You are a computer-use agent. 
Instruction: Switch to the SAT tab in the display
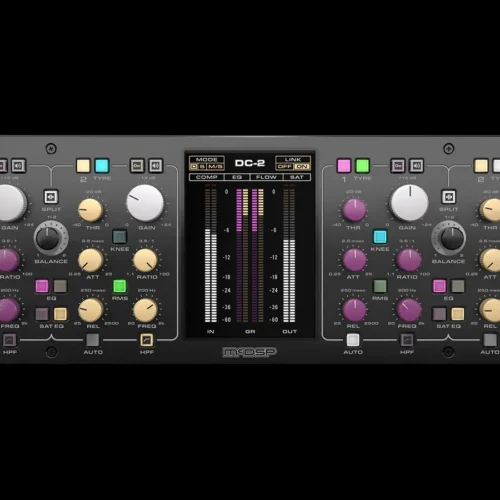[296, 177]
